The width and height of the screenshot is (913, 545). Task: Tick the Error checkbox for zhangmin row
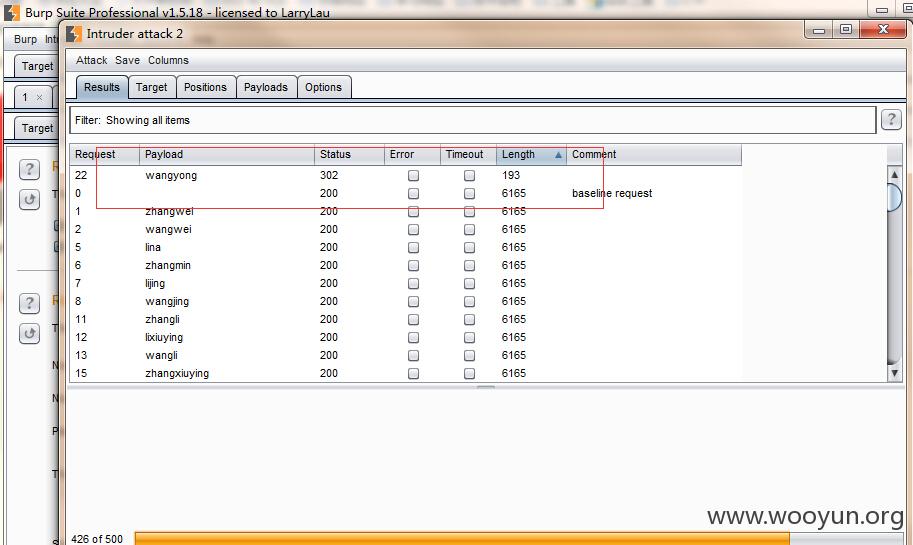click(413, 266)
